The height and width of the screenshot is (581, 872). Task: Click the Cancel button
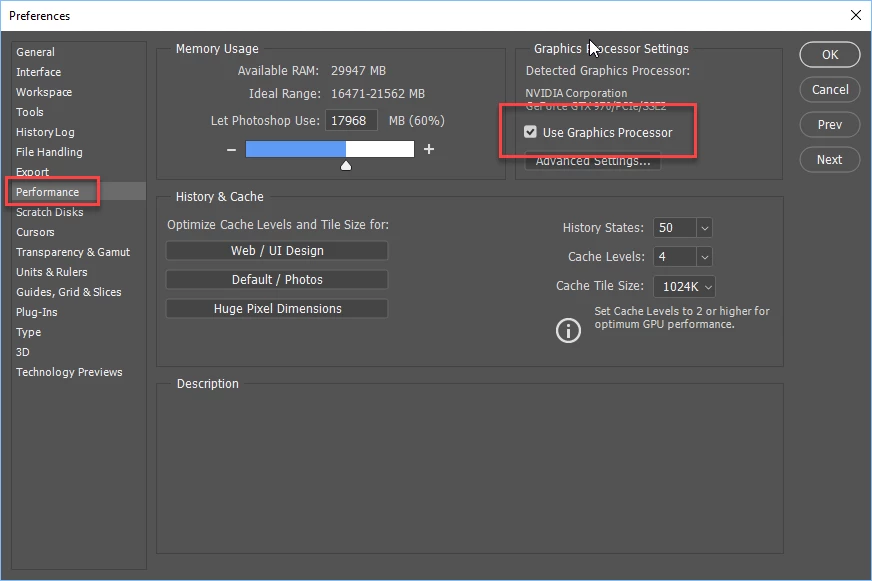[830, 90]
